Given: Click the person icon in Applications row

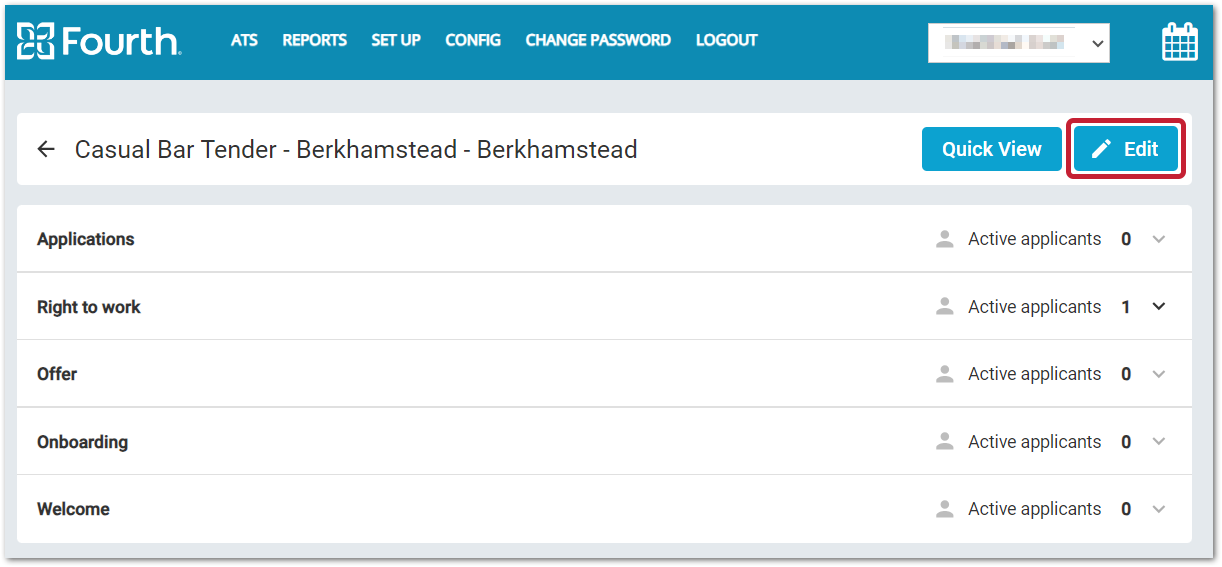Looking at the screenshot, I should coord(944,239).
